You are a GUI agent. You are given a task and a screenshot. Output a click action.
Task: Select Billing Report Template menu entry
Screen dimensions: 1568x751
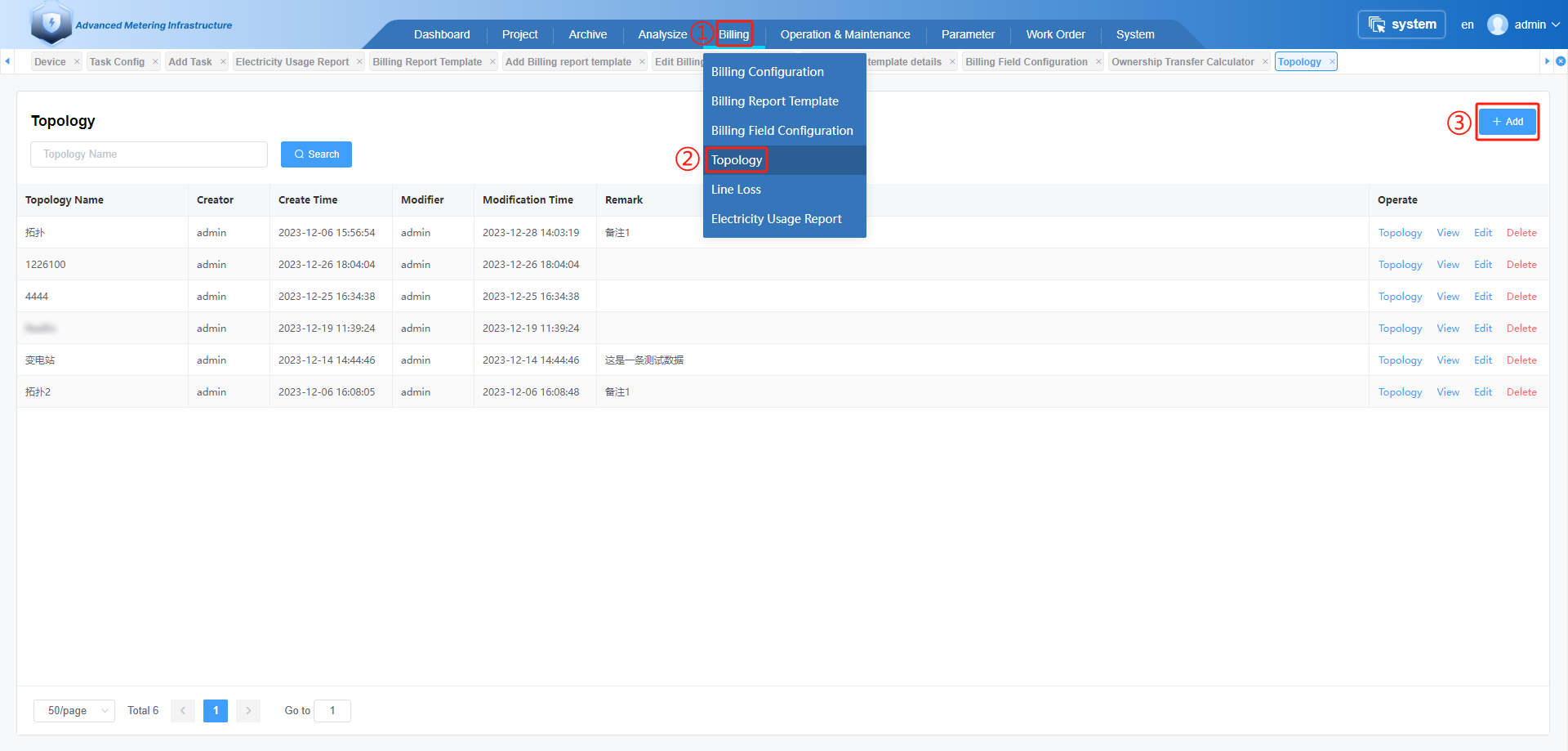click(785, 101)
